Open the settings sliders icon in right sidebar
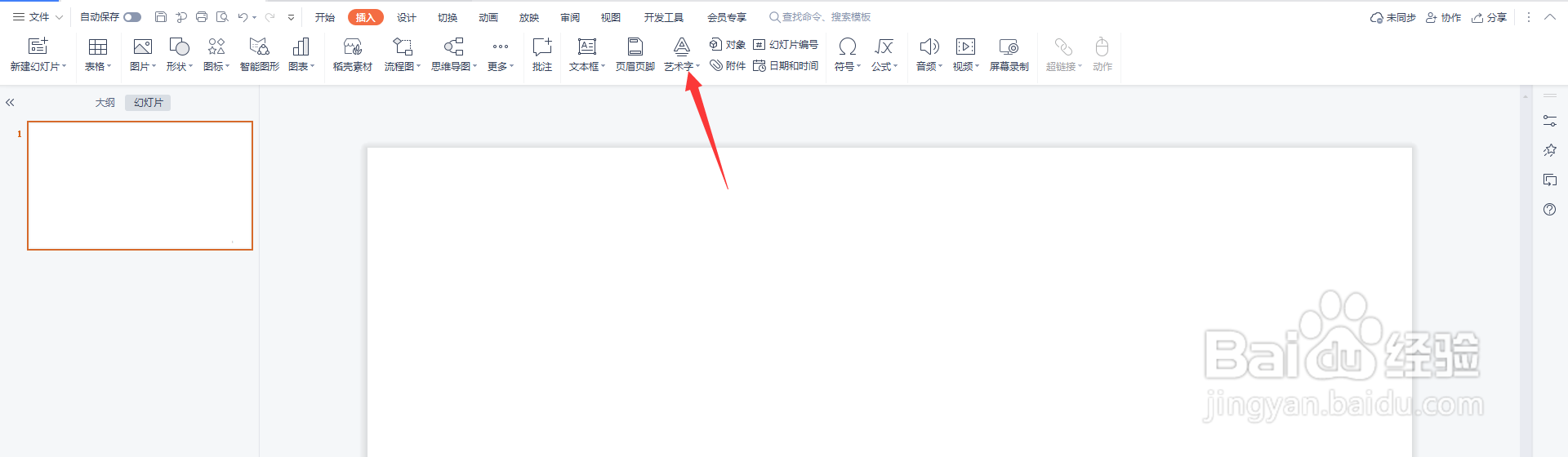The image size is (1568, 457). 1550,121
